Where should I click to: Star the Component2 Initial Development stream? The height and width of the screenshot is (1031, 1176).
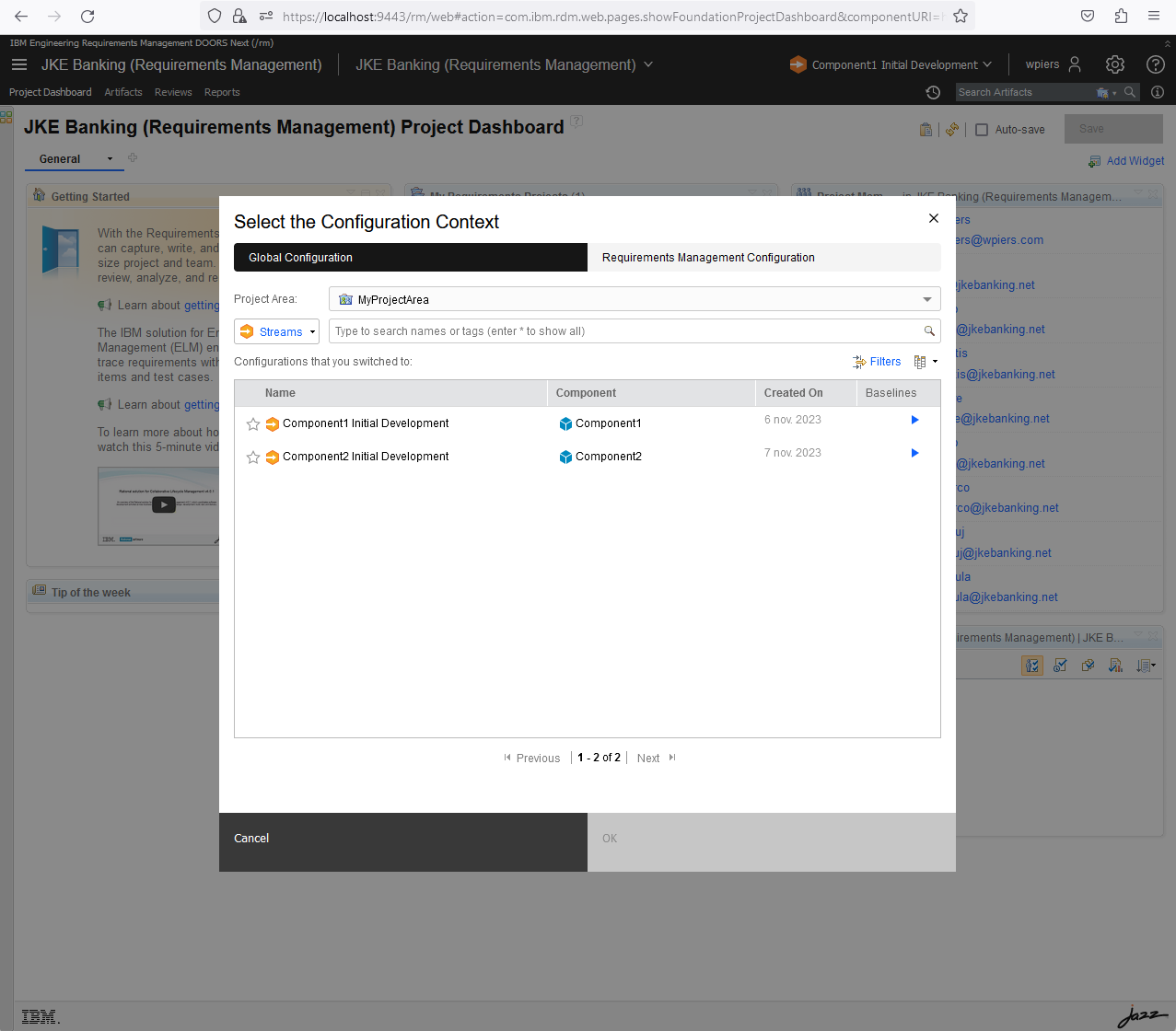(x=253, y=457)
